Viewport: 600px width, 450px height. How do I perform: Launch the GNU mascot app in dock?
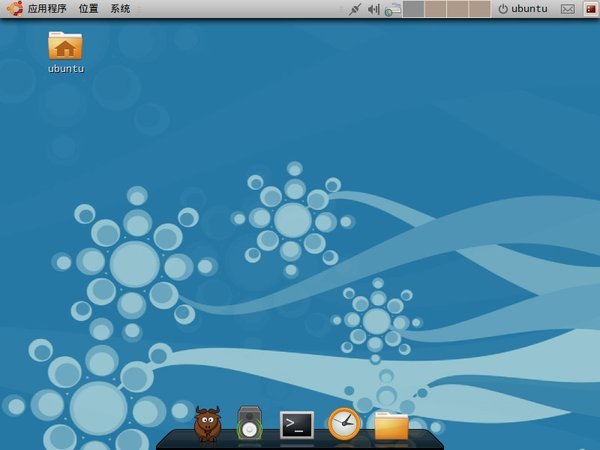click(x=207, y=424)
